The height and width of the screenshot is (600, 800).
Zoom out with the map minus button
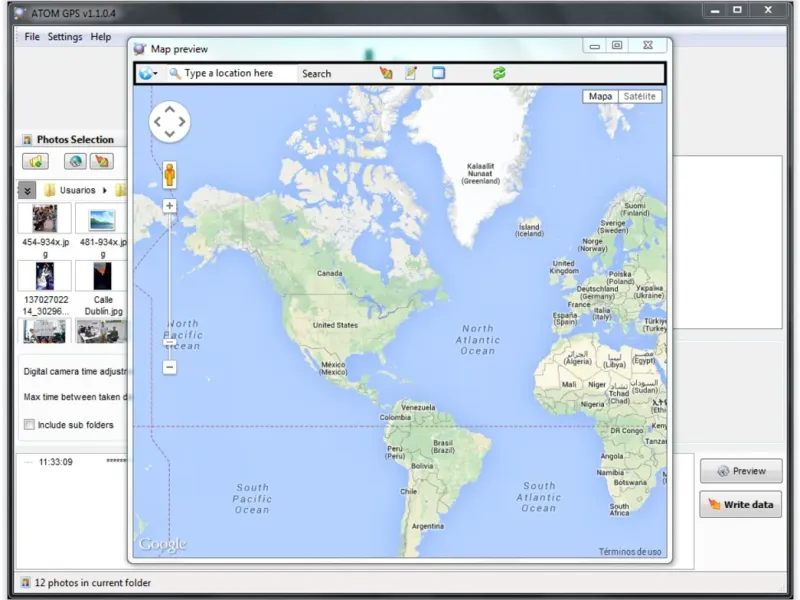(x=169, y=367)
